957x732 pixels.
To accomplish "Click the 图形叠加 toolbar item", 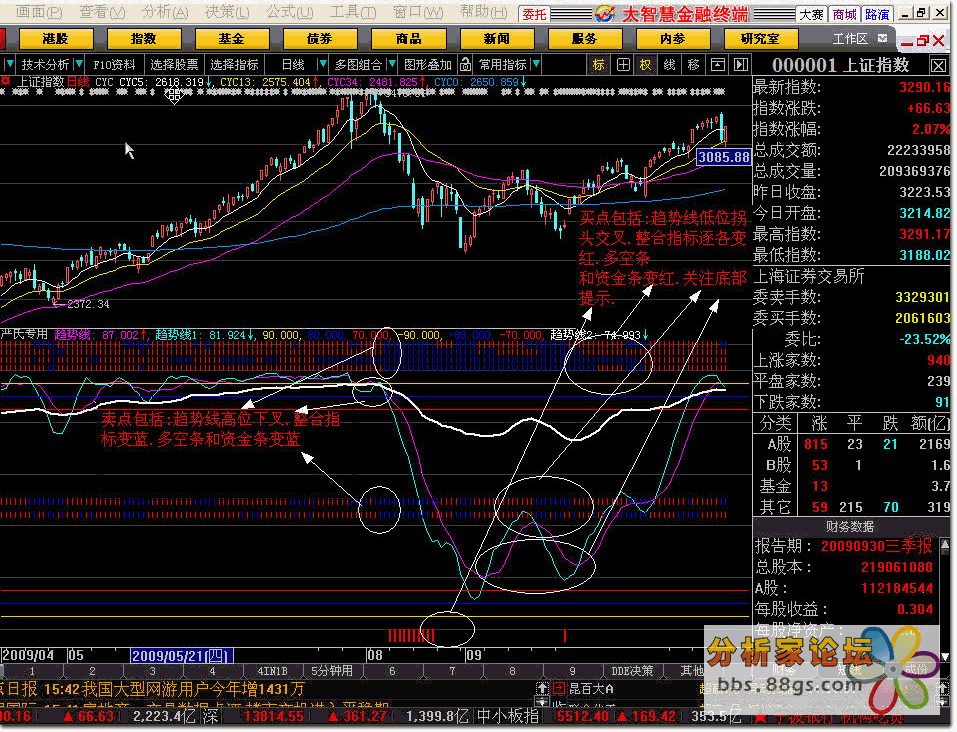I will coord(428,64).
